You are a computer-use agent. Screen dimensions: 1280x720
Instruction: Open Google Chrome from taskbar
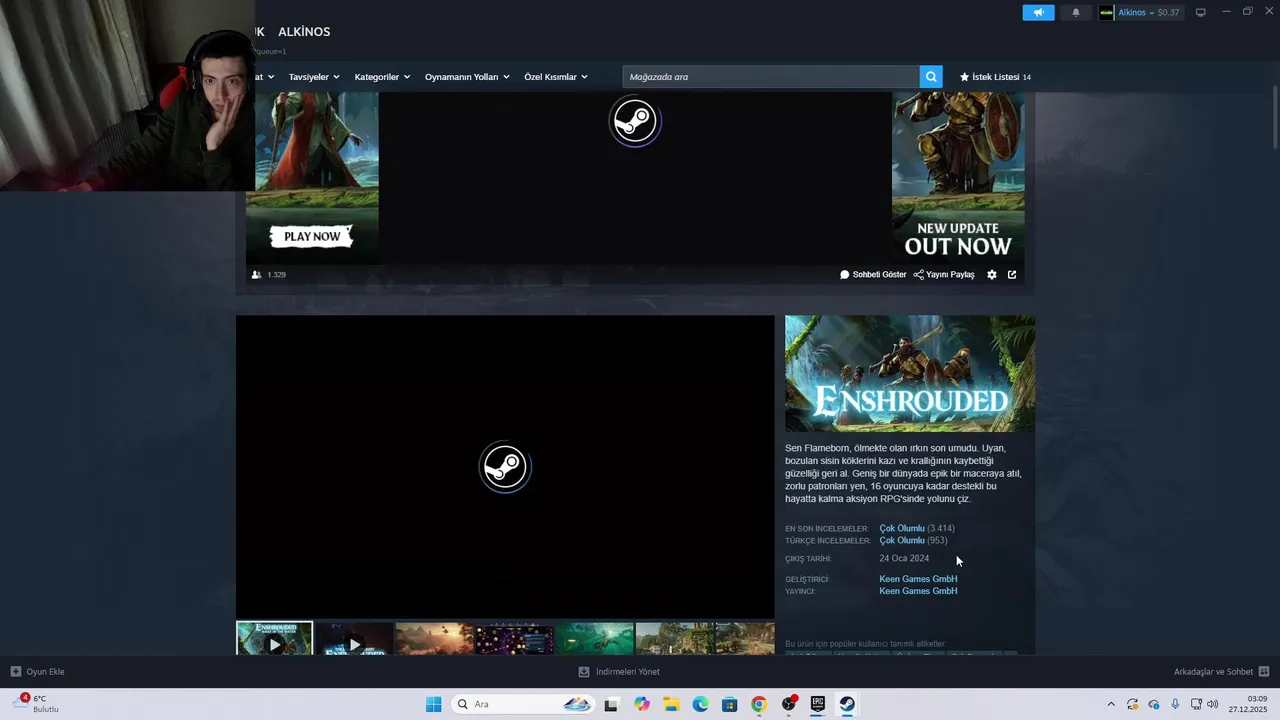759,704
